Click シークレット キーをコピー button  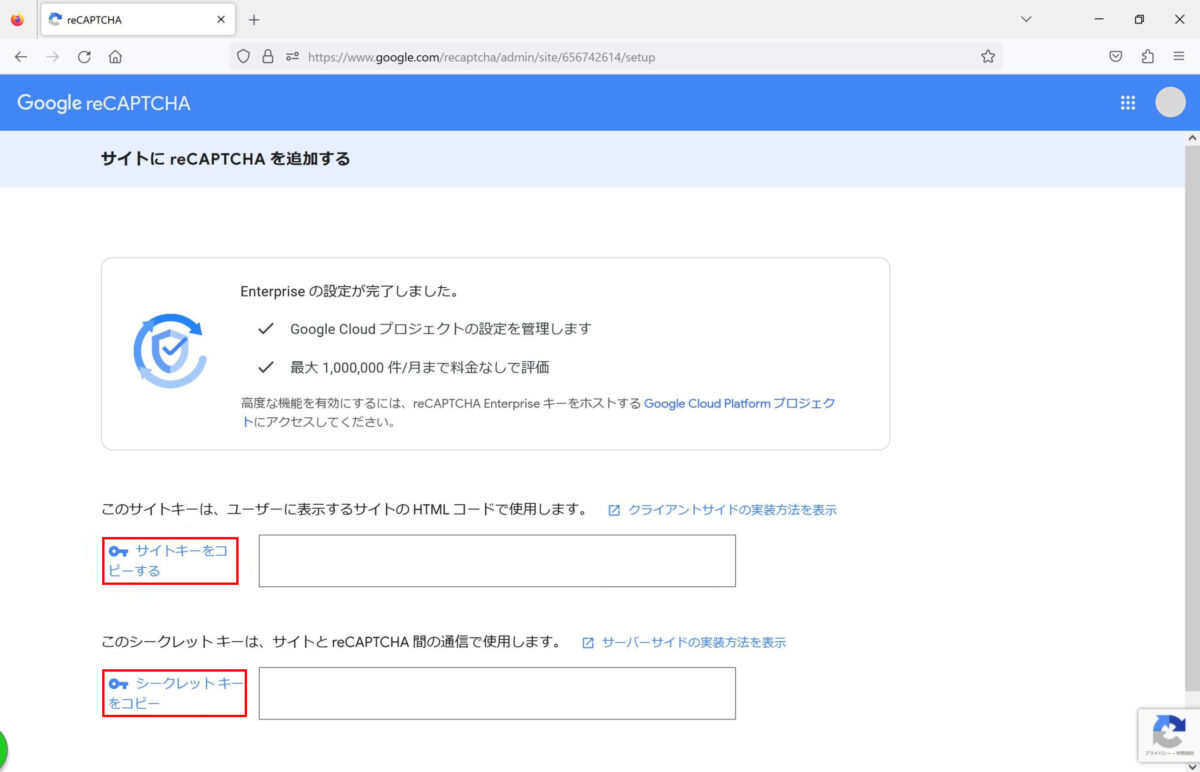point(175,693)
